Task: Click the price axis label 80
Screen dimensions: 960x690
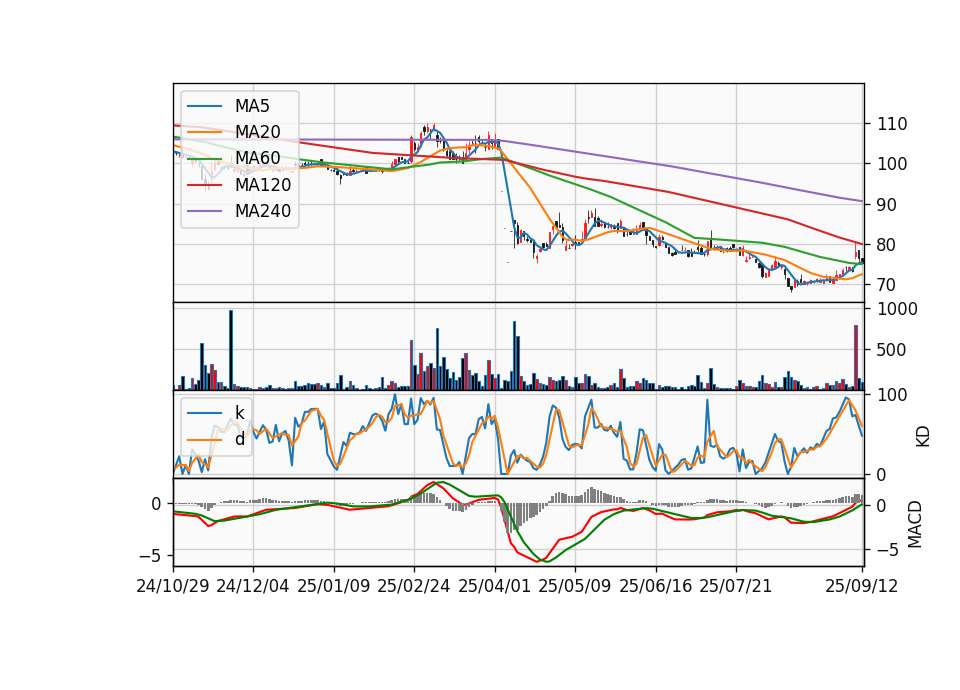Action: [887, 245]
